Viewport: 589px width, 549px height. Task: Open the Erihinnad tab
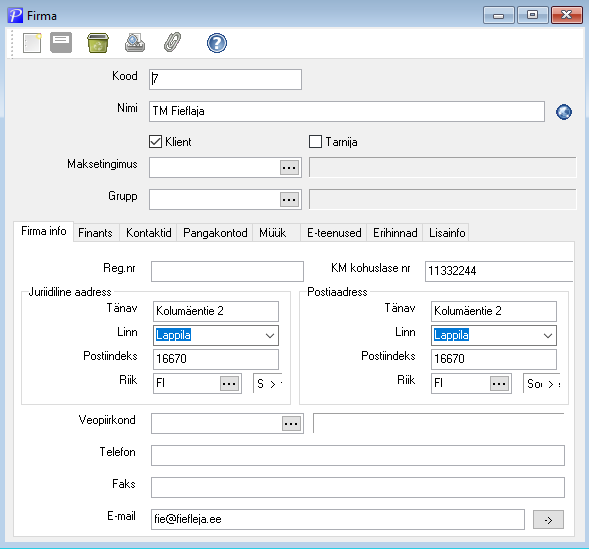coord(395,233)
